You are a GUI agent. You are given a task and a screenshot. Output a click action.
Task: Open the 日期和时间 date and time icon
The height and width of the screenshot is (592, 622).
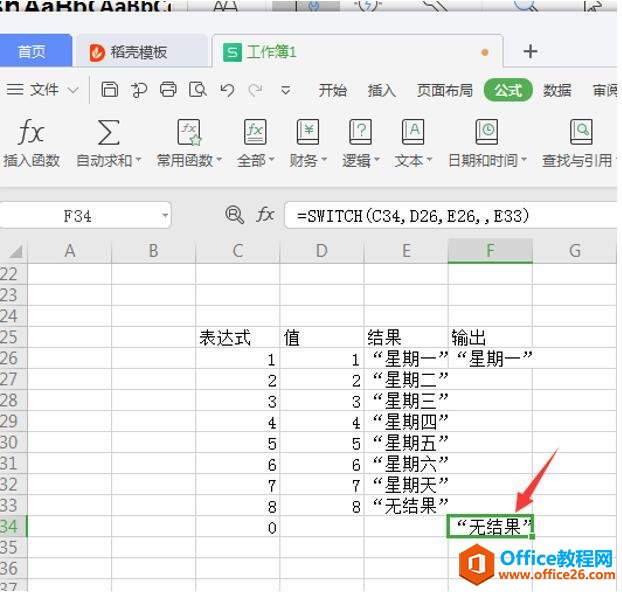(x=487, y=132)
